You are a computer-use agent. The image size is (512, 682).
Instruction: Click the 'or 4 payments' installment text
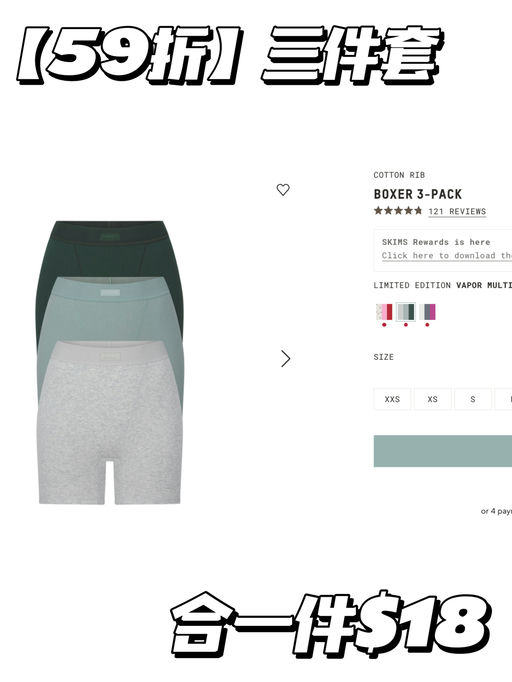coord(496,511)
